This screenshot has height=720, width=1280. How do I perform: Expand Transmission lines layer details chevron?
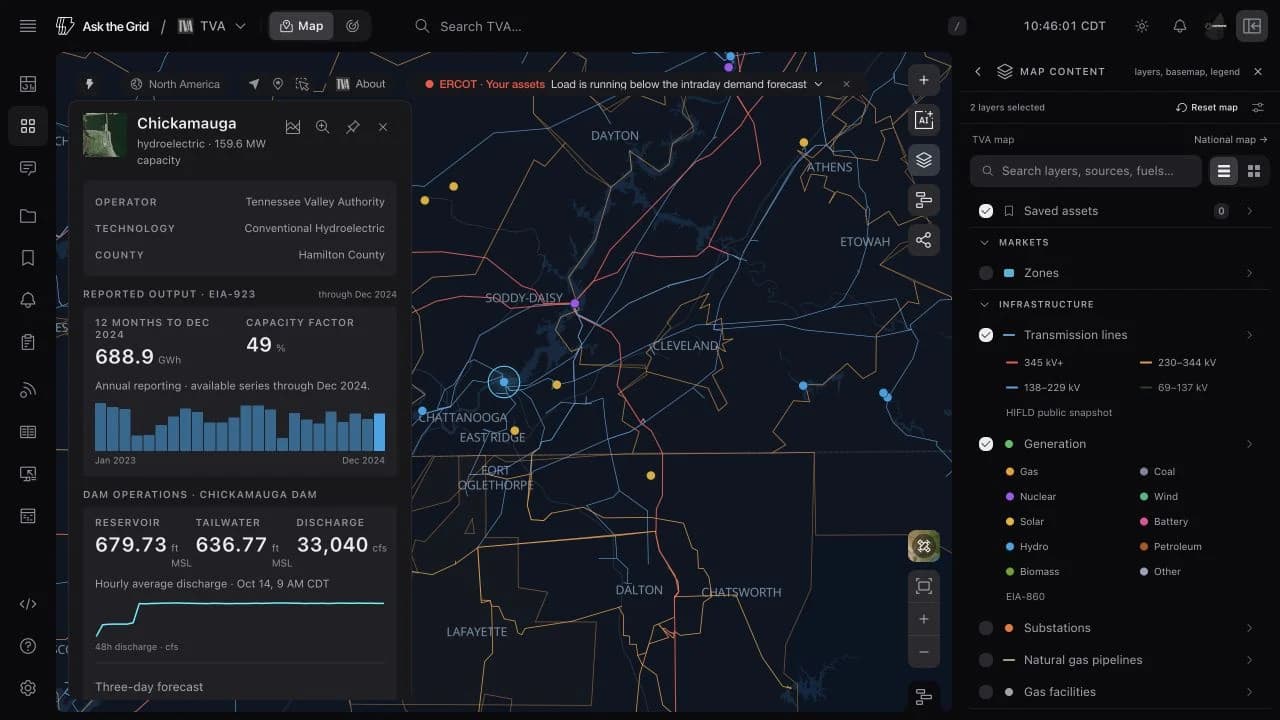point(1250,335)
